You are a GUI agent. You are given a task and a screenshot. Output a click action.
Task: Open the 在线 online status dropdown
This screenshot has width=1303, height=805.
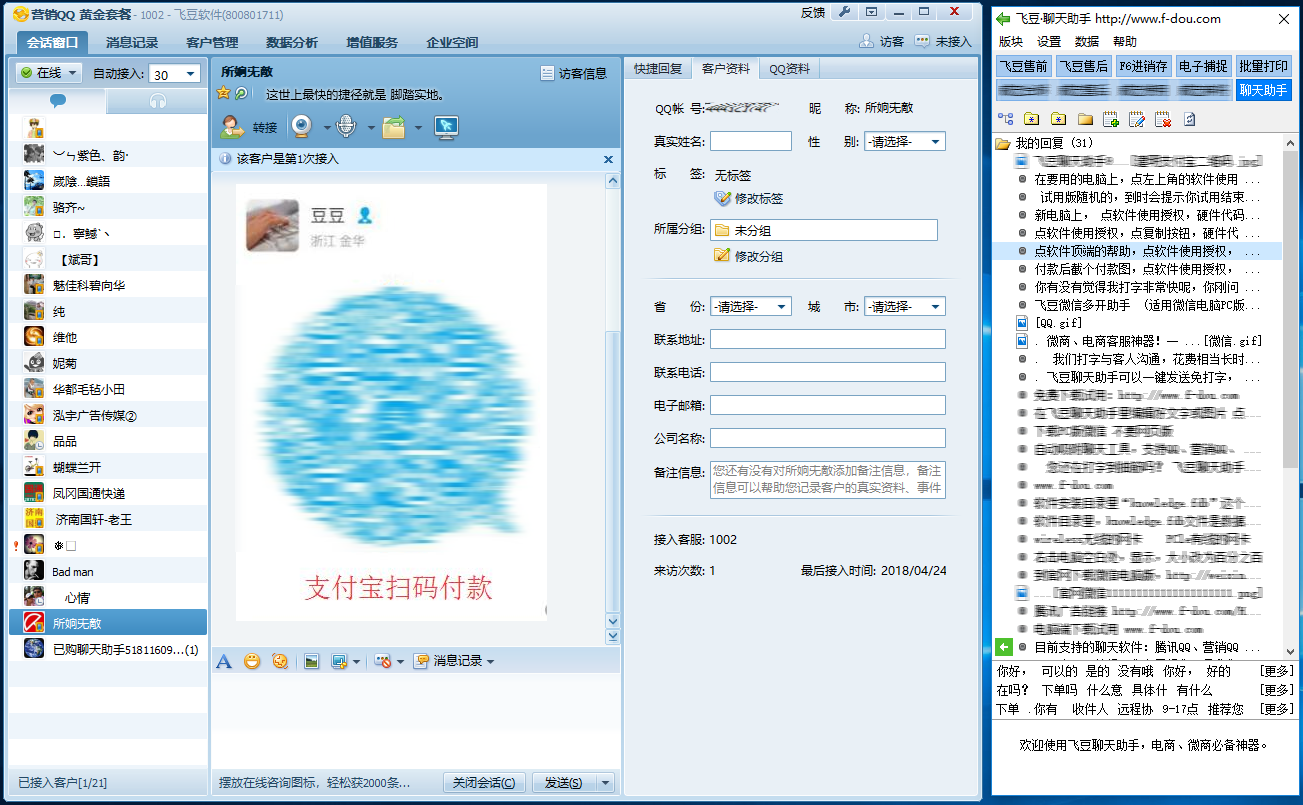48,73
